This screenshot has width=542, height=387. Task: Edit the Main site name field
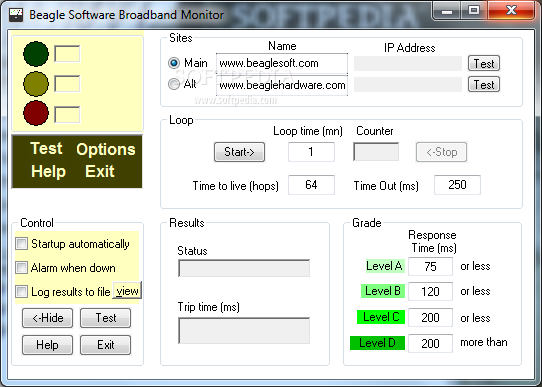click(282, 64)
